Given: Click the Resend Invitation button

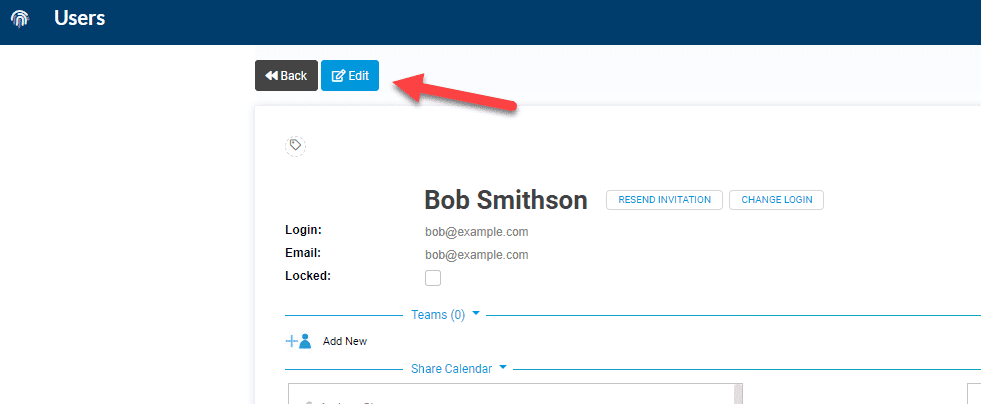Looking at the screenshot, I should coord(664,200).
